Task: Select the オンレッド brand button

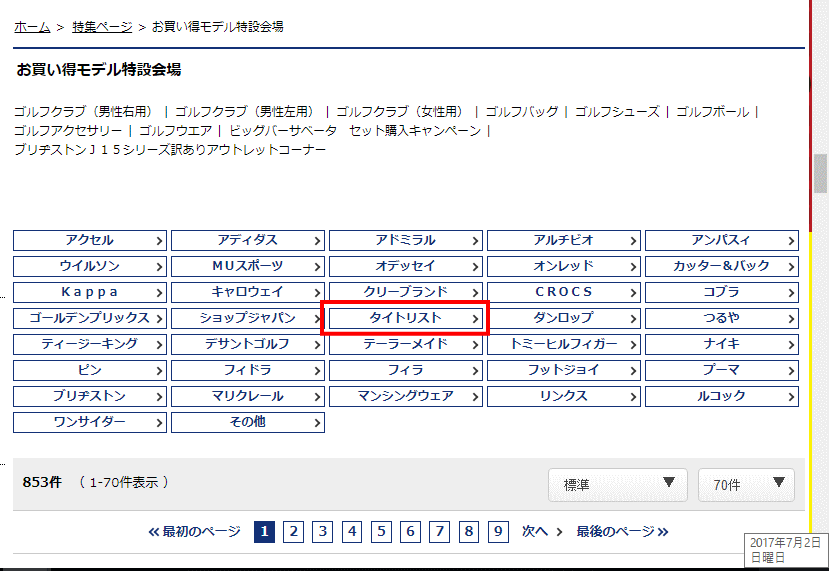Action: 564,266
